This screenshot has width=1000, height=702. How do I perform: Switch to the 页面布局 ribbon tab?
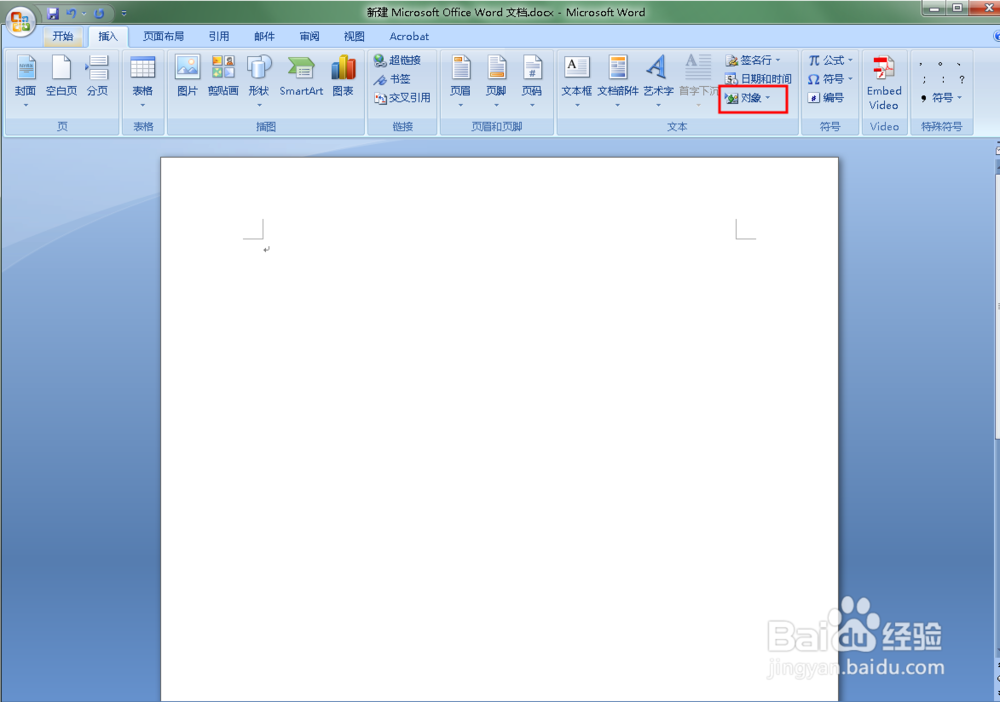(x=163, y=36)
